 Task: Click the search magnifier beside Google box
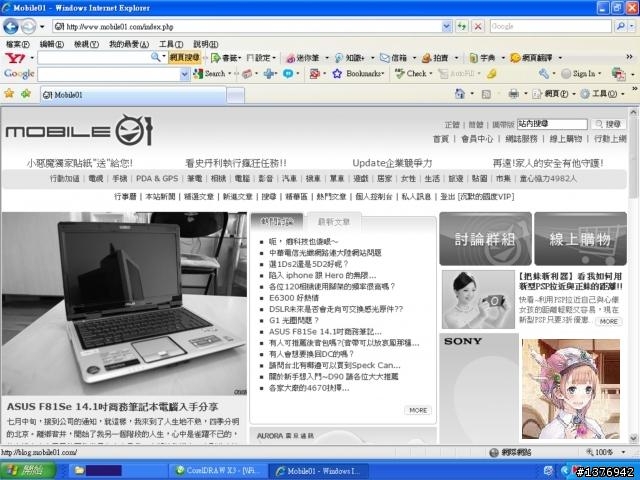click(620, 27)
